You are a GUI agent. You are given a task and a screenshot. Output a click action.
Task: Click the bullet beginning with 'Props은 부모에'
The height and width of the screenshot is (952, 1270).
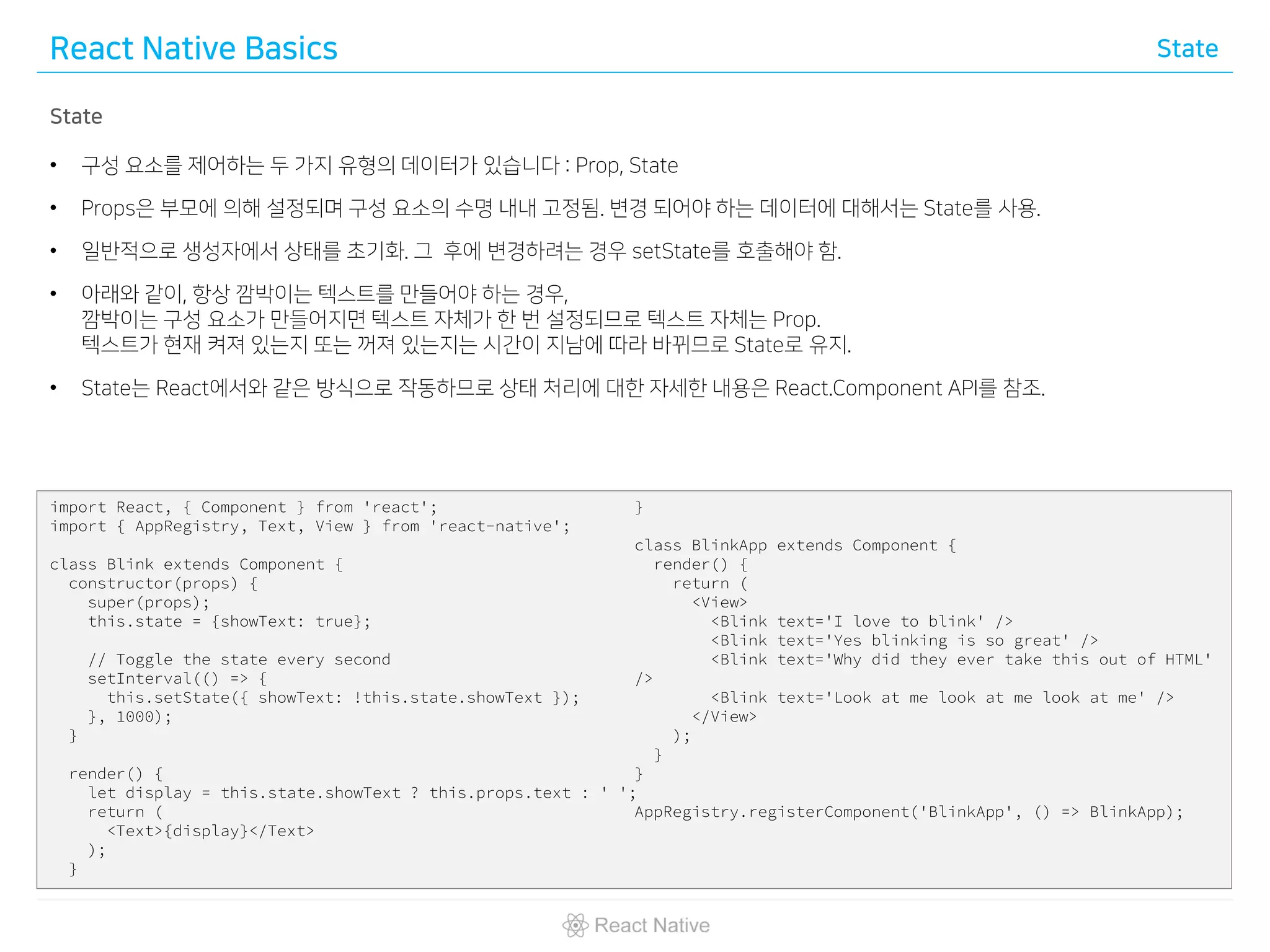point(561,208)
